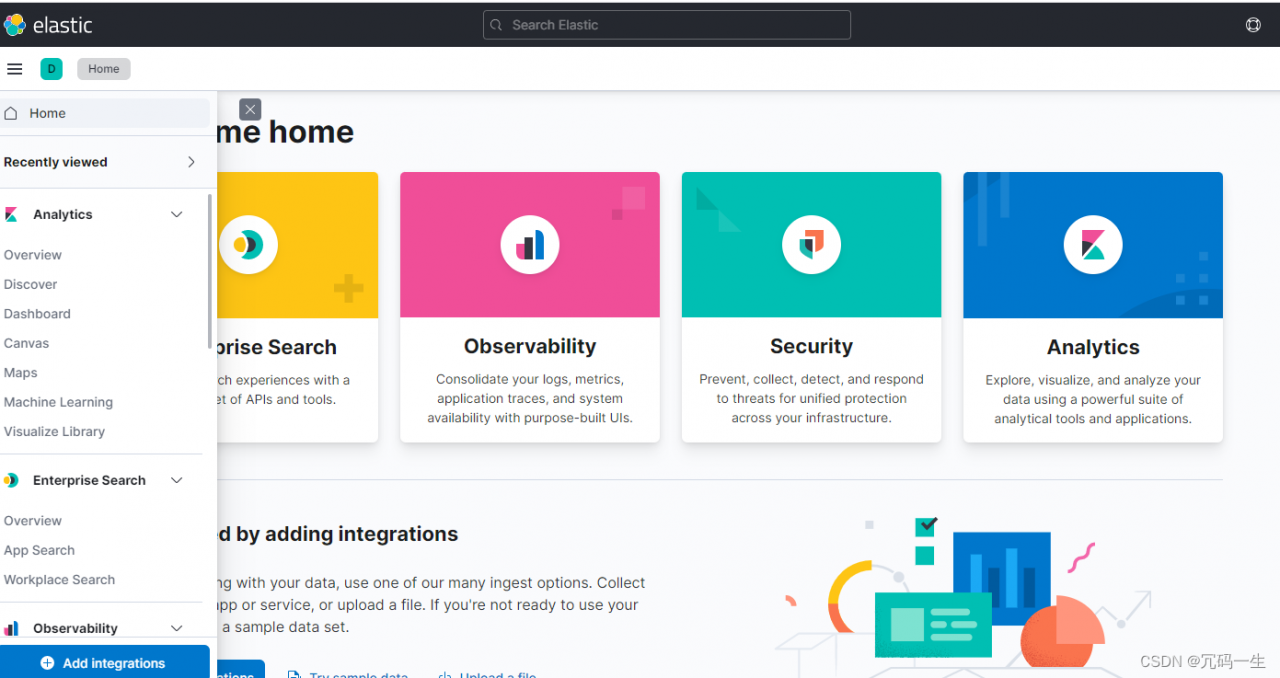Image resolution: width=1280 pixels, height=678 pixels.
Task: Open the Observability card title
Action: pos(530,346)
